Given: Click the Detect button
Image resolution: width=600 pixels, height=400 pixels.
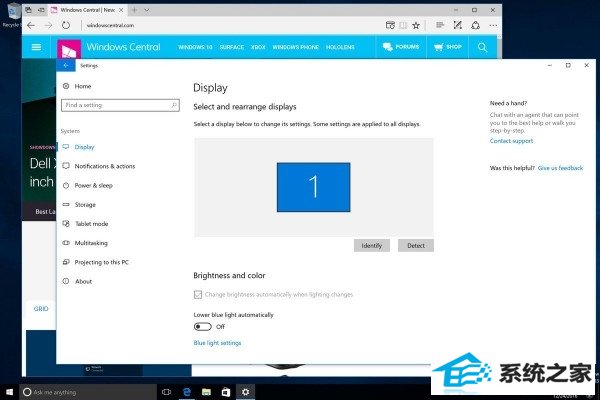Looking at the screenshot, I should 416,246.
